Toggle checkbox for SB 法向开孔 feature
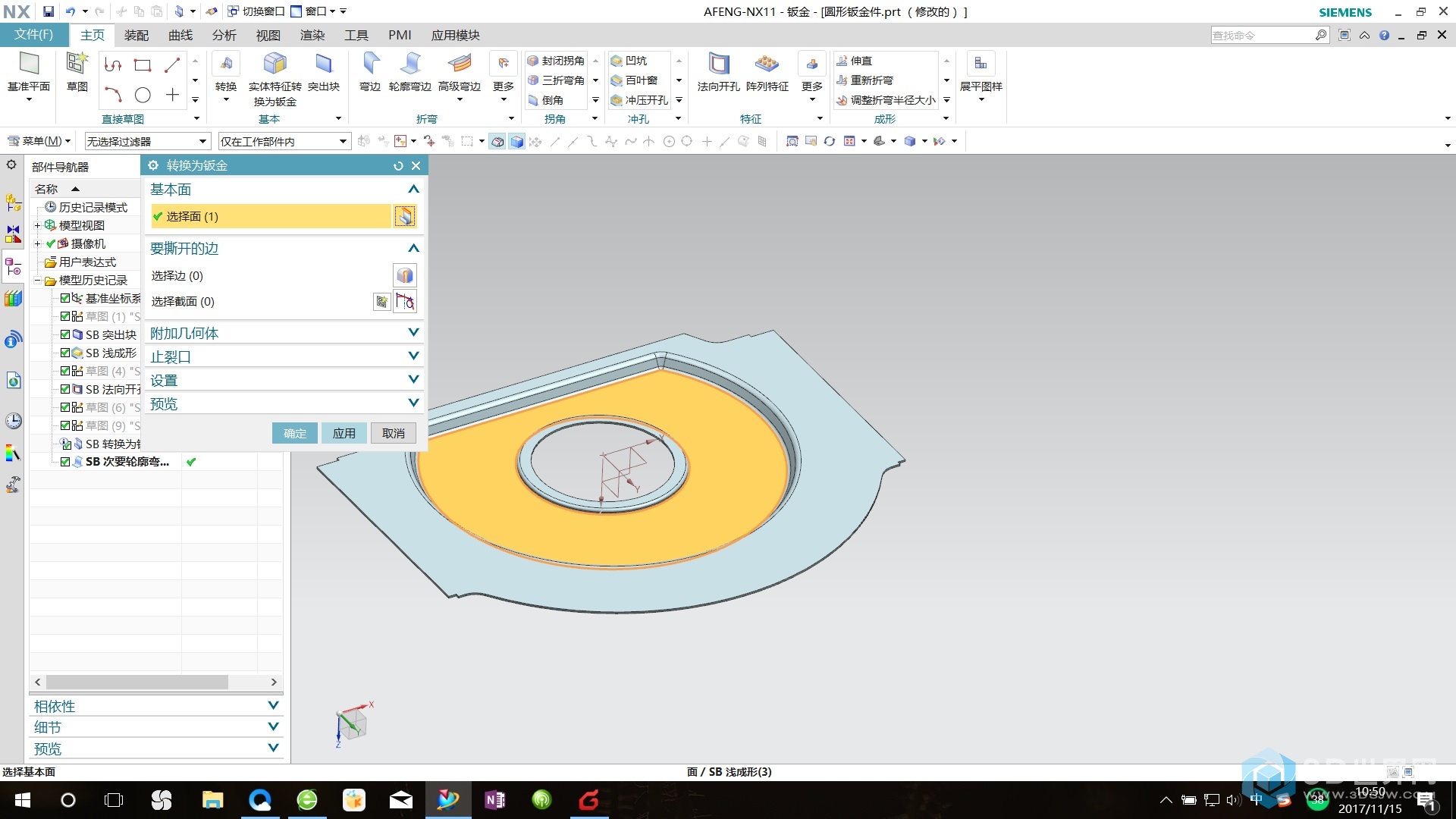 [65, 389]
